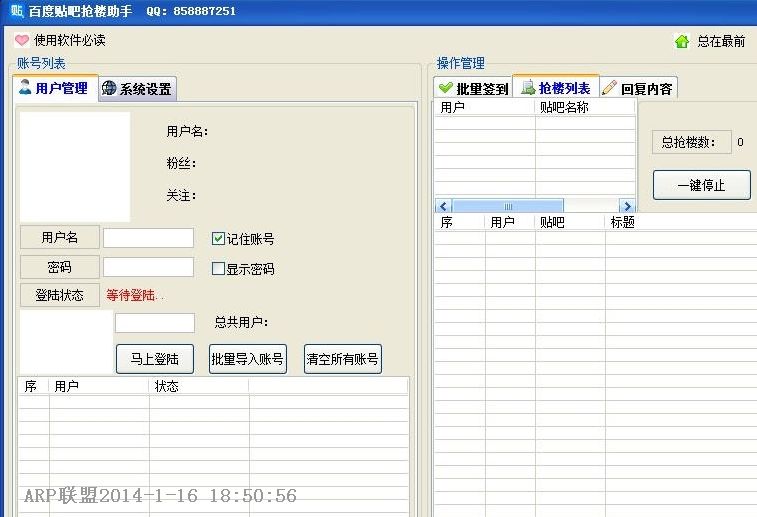Click the 批量导入账号 button
The height and width of the screenshot is (517, 757).
[247, 359]
